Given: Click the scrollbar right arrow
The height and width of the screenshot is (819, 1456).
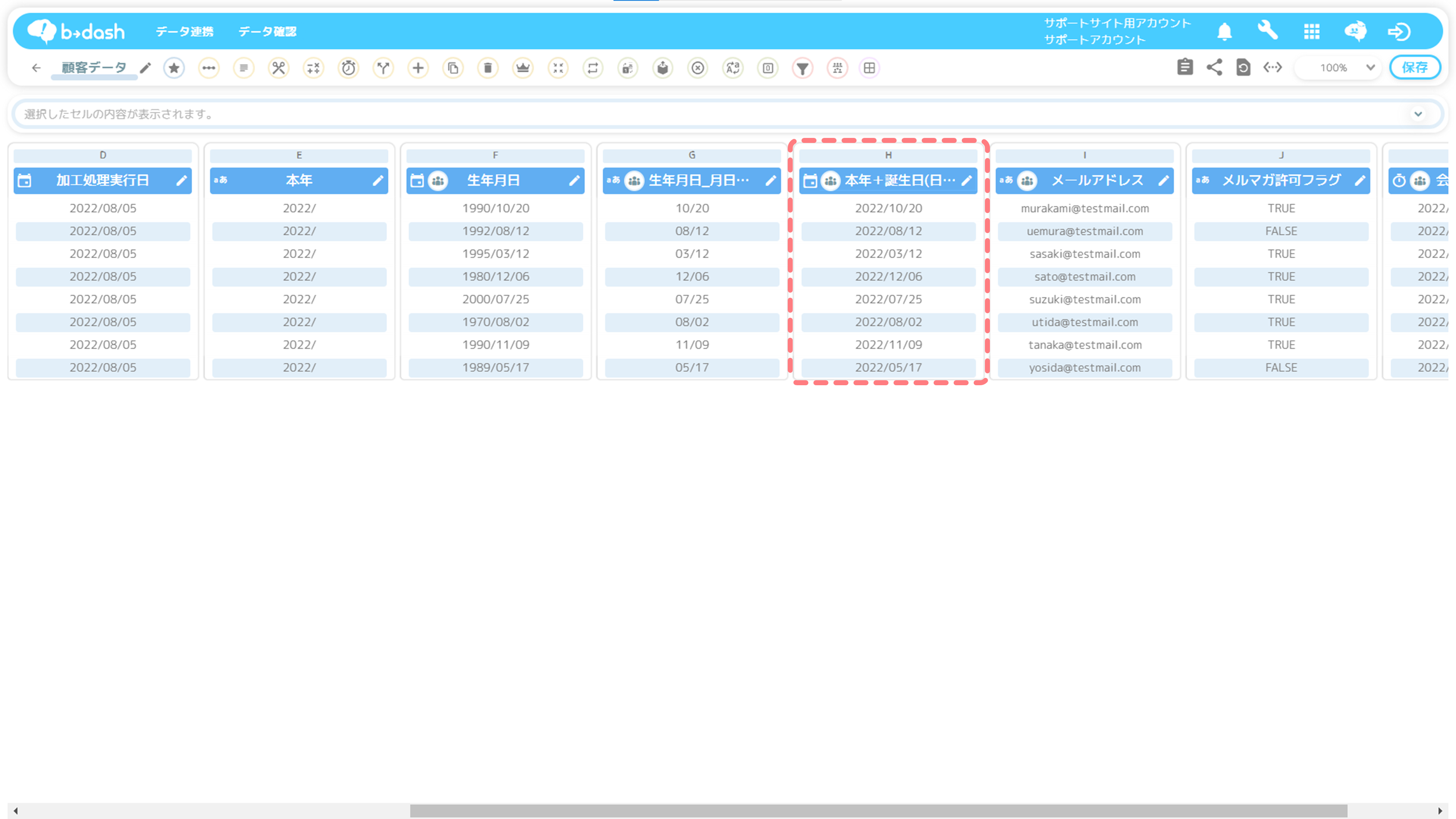Looking at the screenshot, I should (1440, 811).
